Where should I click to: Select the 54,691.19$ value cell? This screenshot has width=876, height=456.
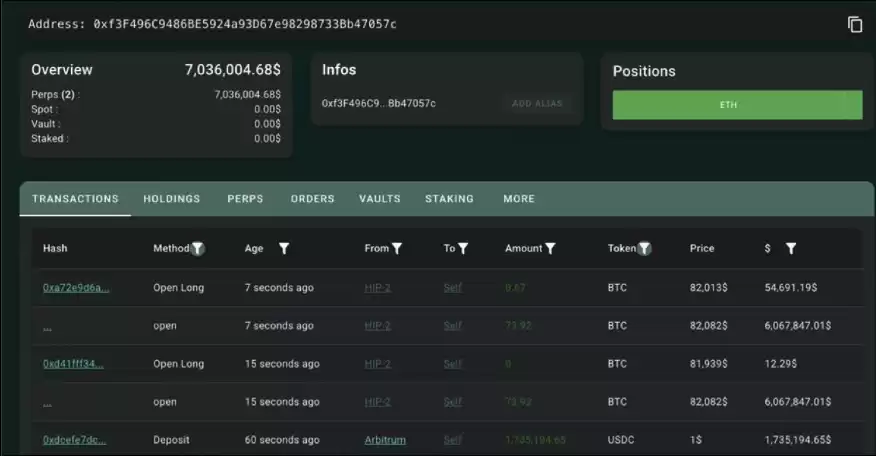click(791, 288)
